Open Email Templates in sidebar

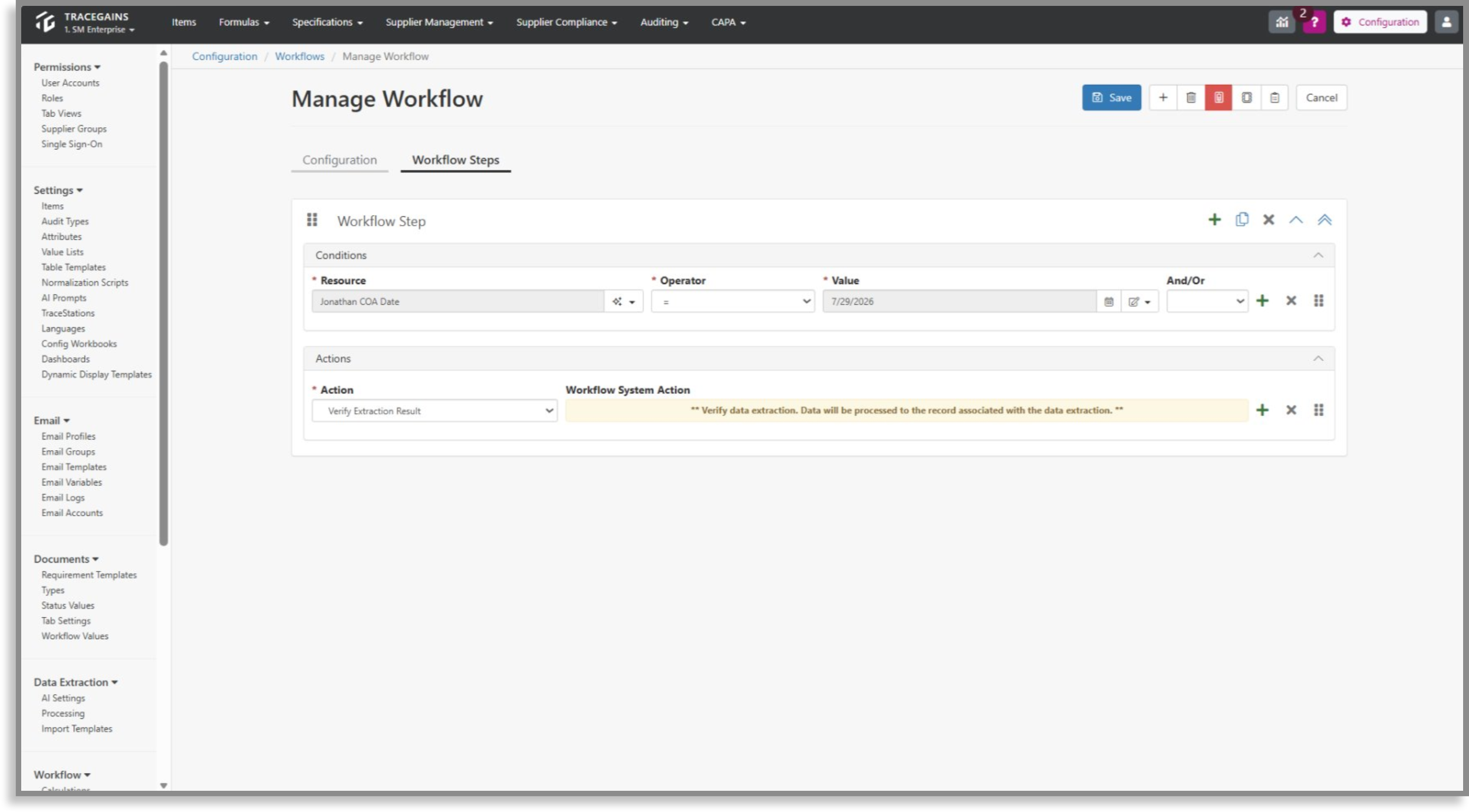click(x=74, y=467)
